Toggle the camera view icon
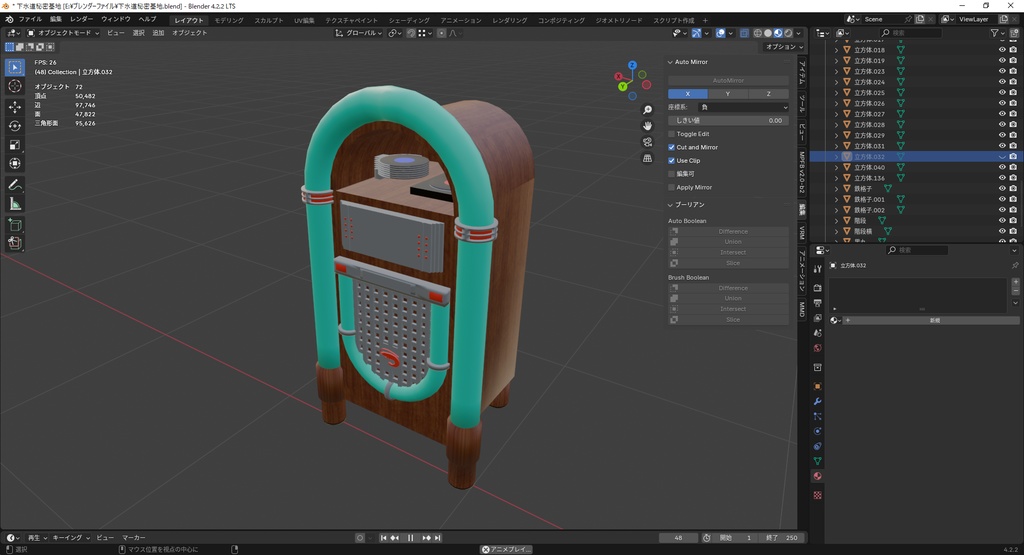The image size is (1024, 555). coord(647,142)
